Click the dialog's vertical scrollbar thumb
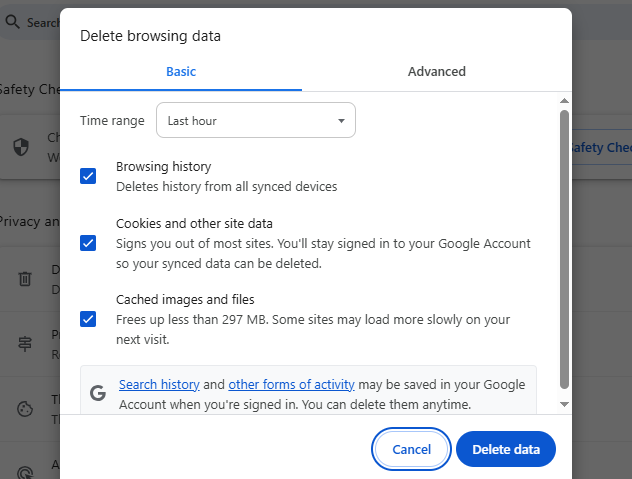632x479 pixels. (564, 250)
